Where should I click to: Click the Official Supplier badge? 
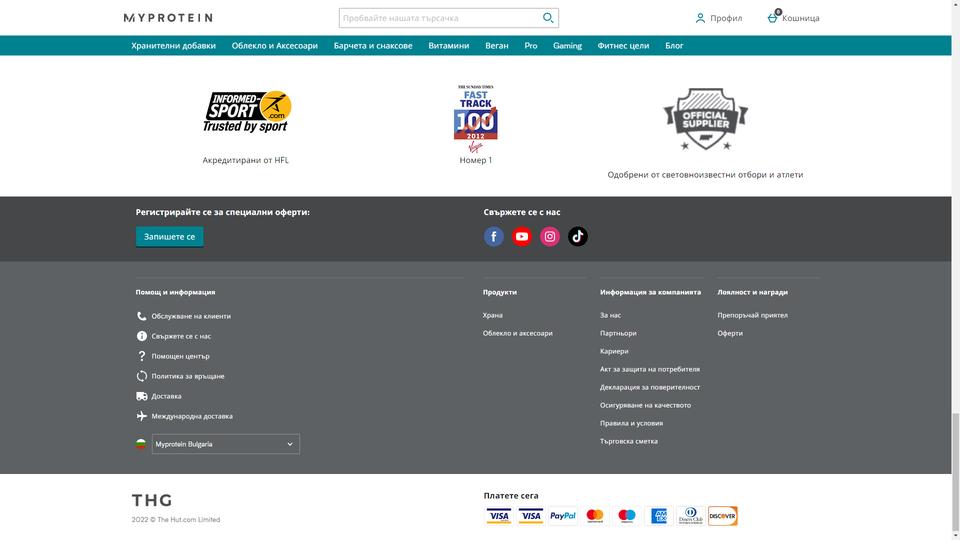[705, 119]
